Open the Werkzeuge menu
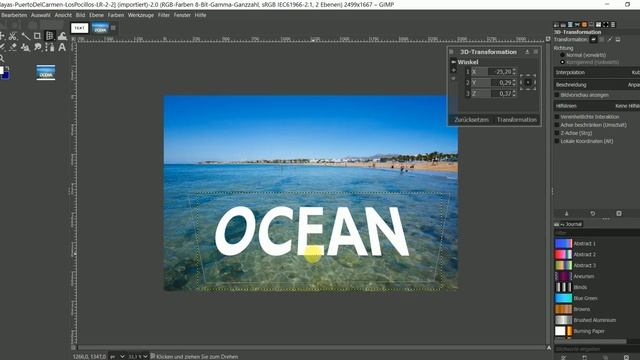Viewport: 640px width, 360px height. coord(141,15)
